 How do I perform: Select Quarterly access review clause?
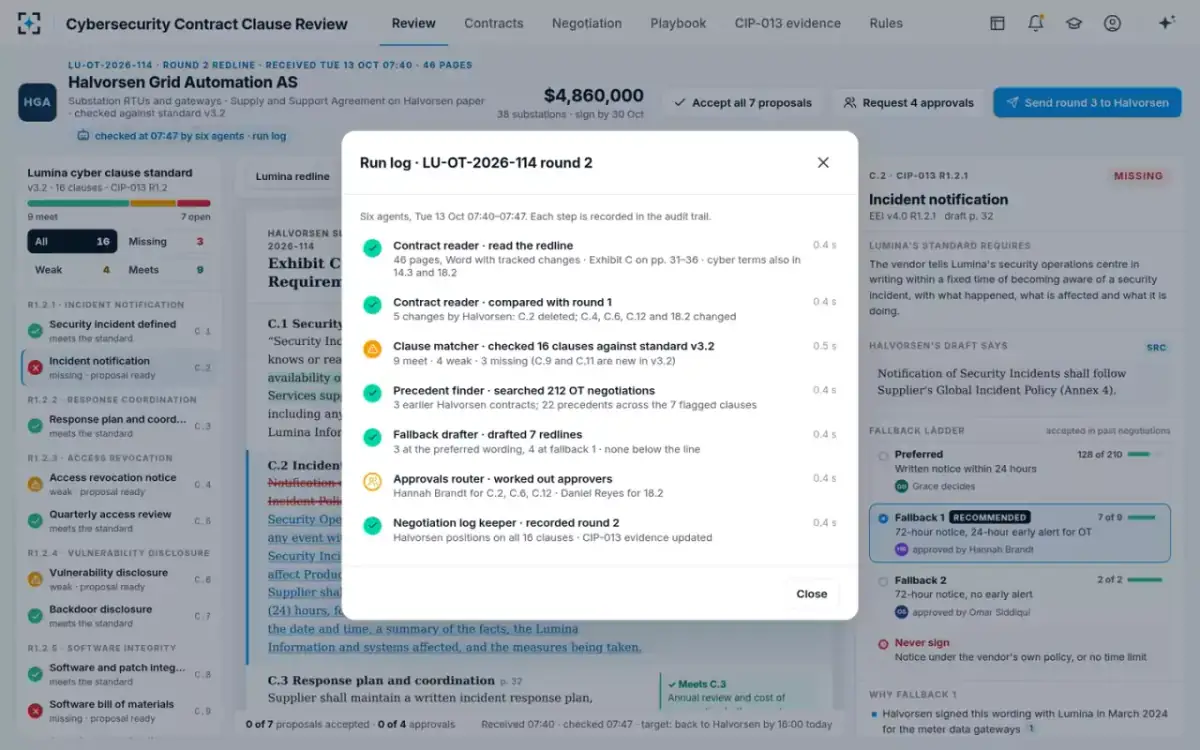119,520
